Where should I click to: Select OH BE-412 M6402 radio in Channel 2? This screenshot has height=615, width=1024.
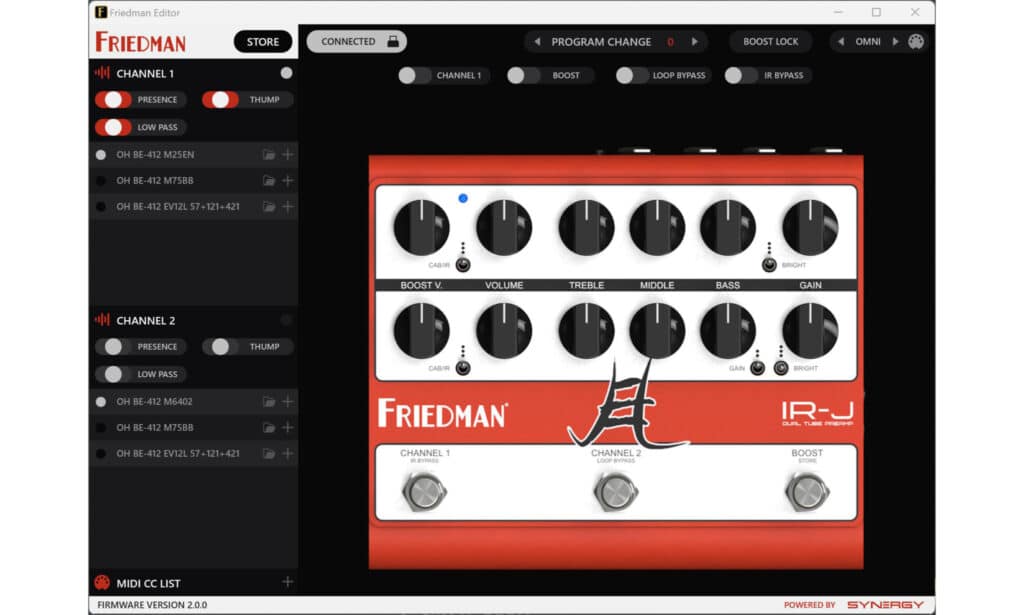[x=101, y=402]
